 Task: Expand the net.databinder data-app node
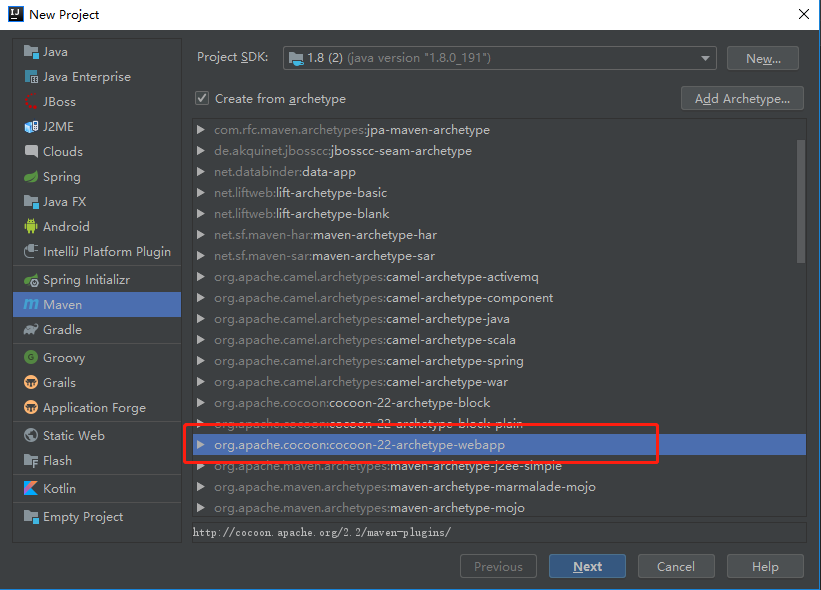[201, 171]
